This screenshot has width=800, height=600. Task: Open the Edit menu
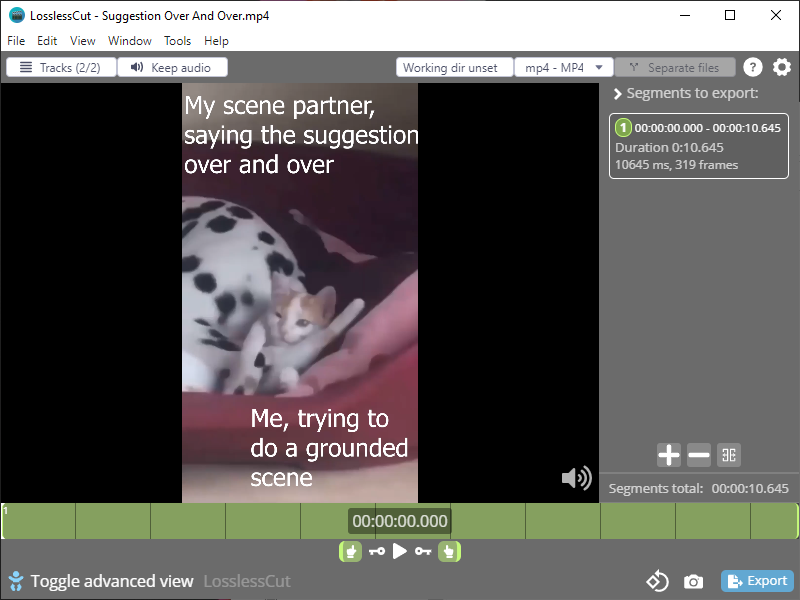click(x=47, y=41)
